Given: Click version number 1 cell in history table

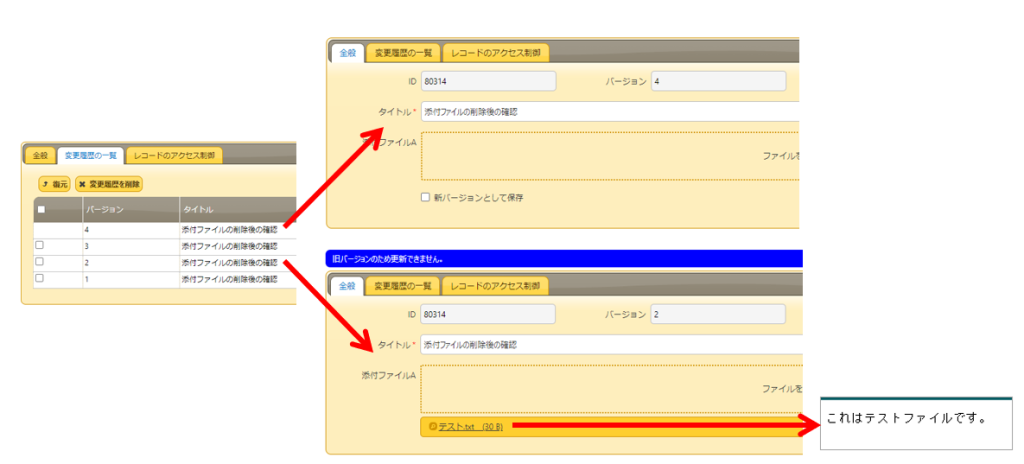Looking at the screenshot, I should coord(131,279).
